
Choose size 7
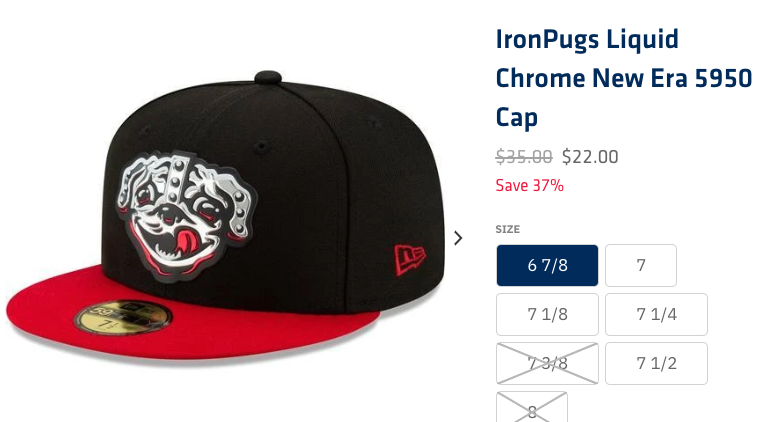tap(641, 265)
